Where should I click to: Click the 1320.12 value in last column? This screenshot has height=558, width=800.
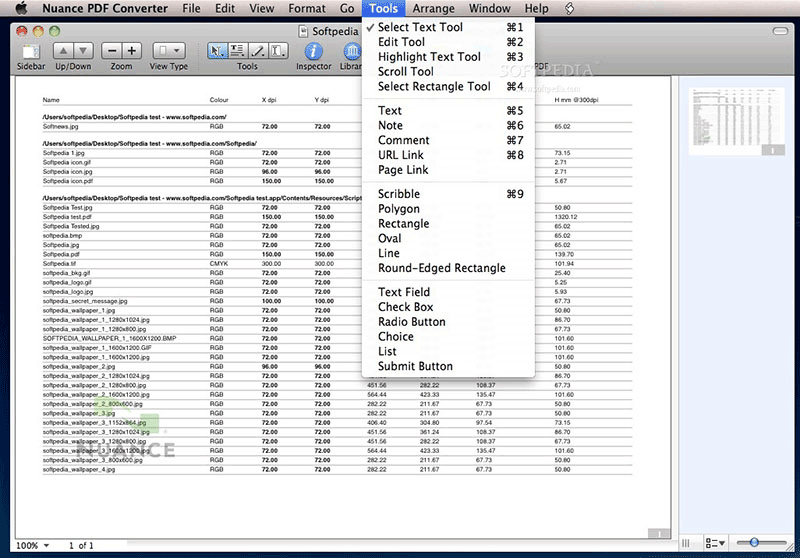(x=566, y=217)
